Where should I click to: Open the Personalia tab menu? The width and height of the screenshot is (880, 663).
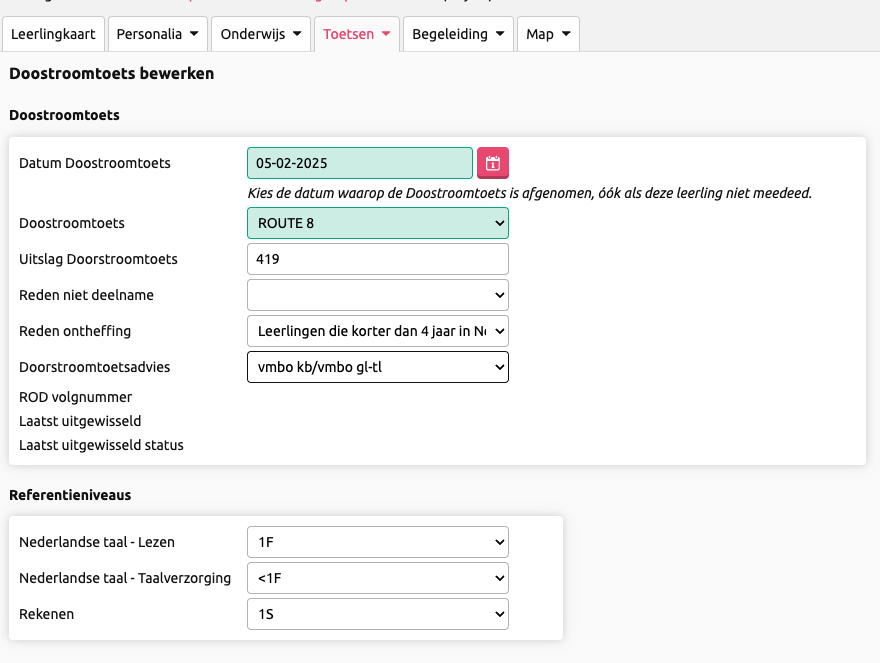tap(158, 34)
